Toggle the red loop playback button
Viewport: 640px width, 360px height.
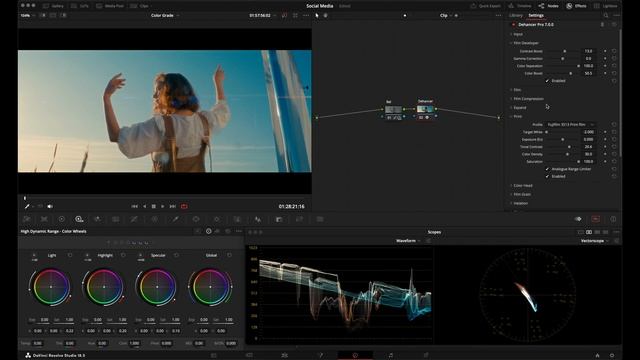pyautogui.click(x=184, y=207)
